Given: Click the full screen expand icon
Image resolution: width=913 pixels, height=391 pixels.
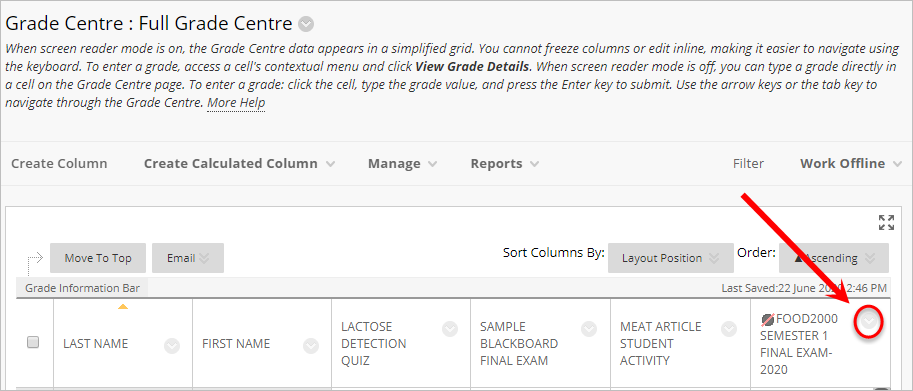Looking at the screenshot, I should pyautogui.click(x=886, y=222).
